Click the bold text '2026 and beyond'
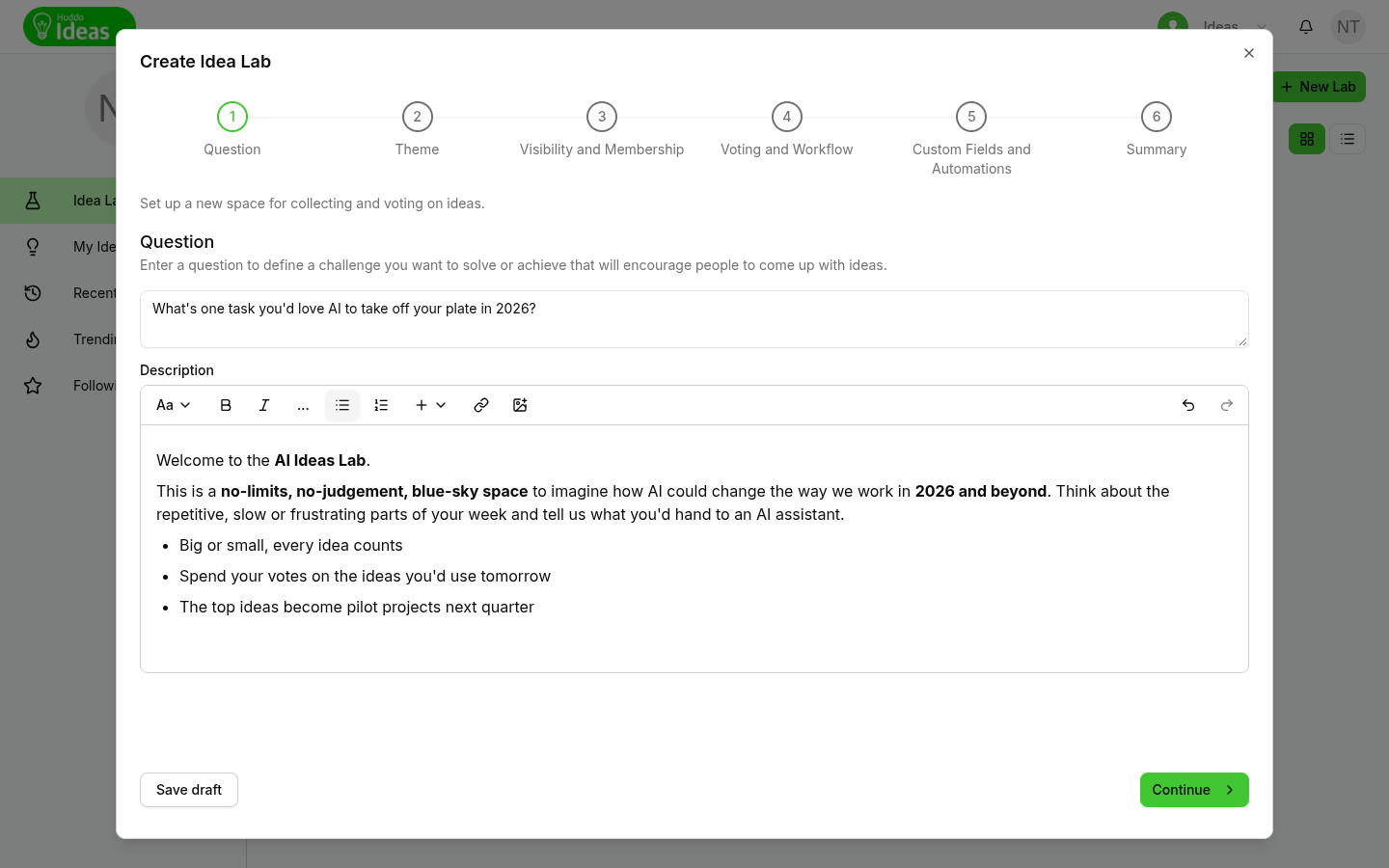 pos(981,491)
